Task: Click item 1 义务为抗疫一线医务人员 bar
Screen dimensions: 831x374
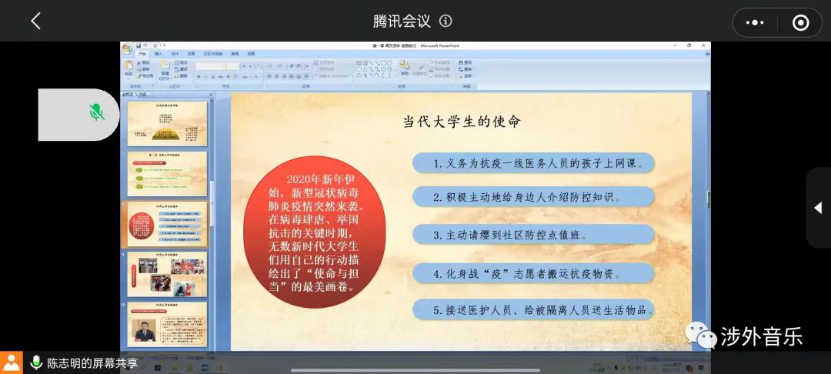Action: pyautogui.click(x=534, y=163)
